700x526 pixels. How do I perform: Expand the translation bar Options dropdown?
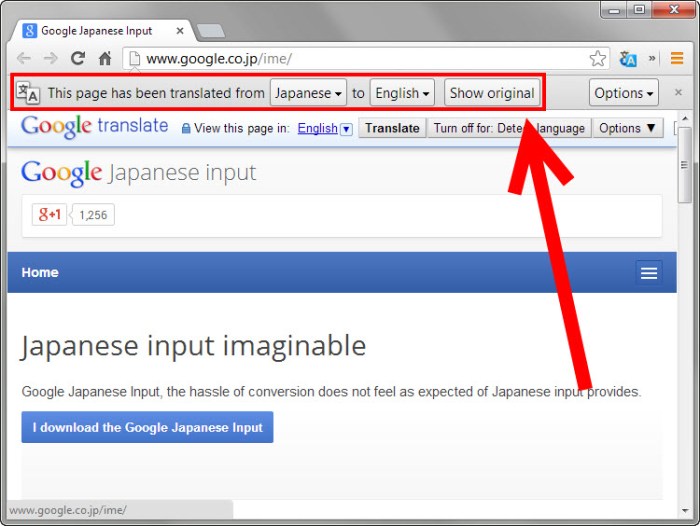[x=623, y=93]
